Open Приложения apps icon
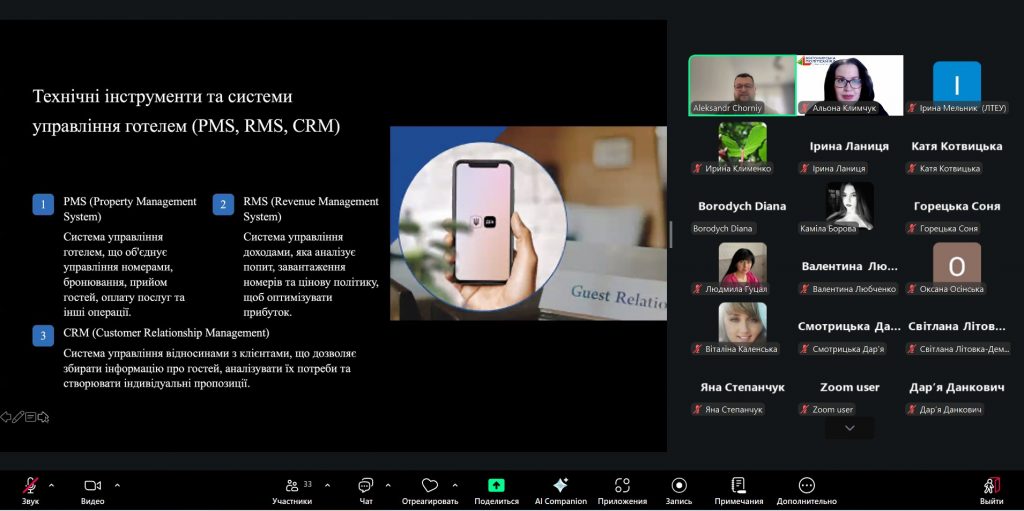Image resolution: width=1024 pixels, height=511 pixels. (x=622, y=486)
